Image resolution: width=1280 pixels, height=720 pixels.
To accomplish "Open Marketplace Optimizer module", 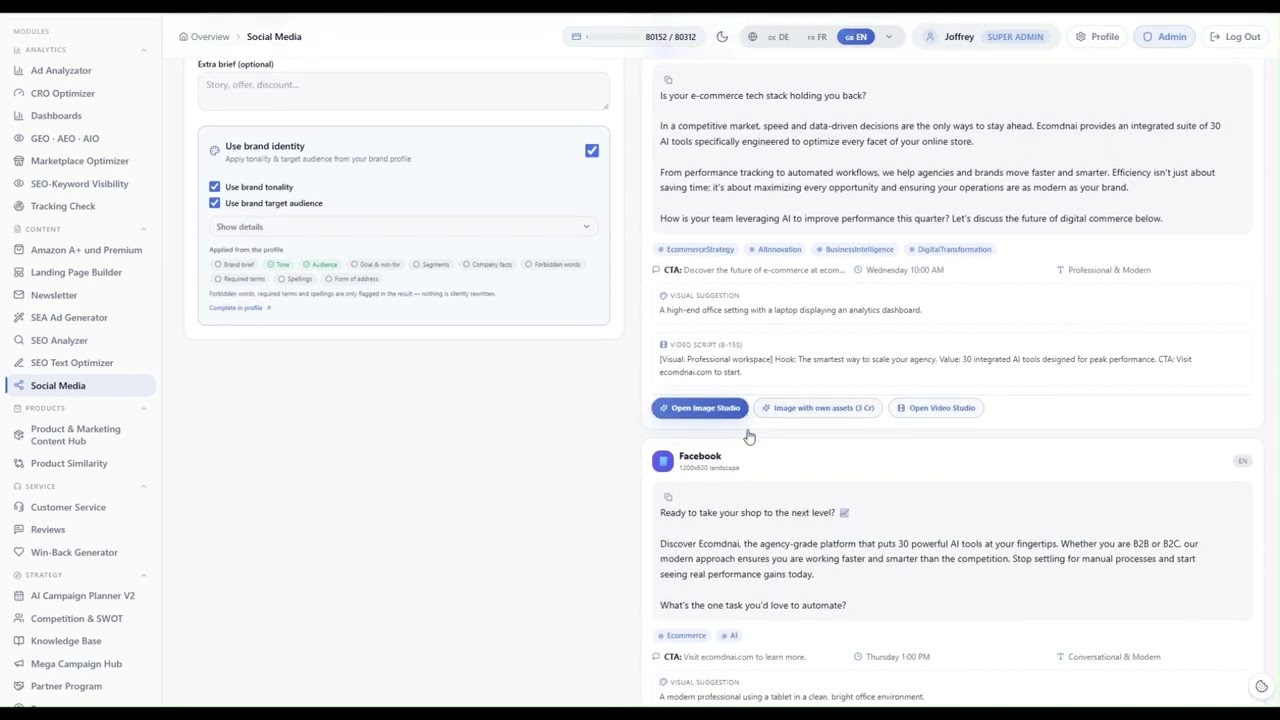I will click(x=79, y=161).
